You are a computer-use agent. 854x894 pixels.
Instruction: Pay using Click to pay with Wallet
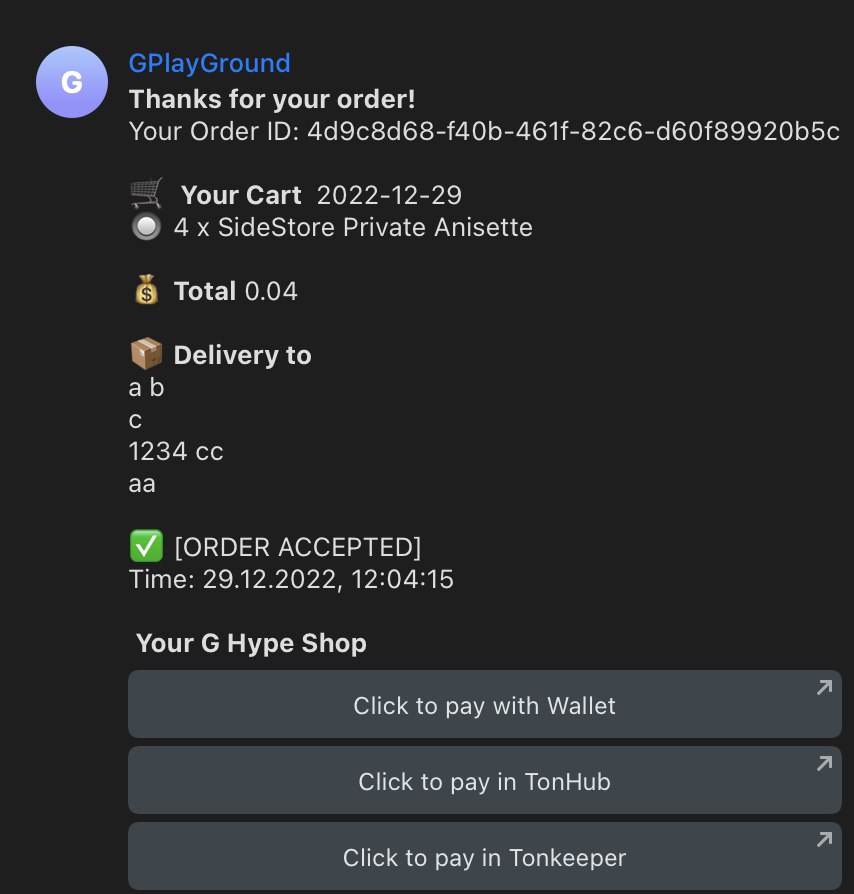tap(485, 704)
